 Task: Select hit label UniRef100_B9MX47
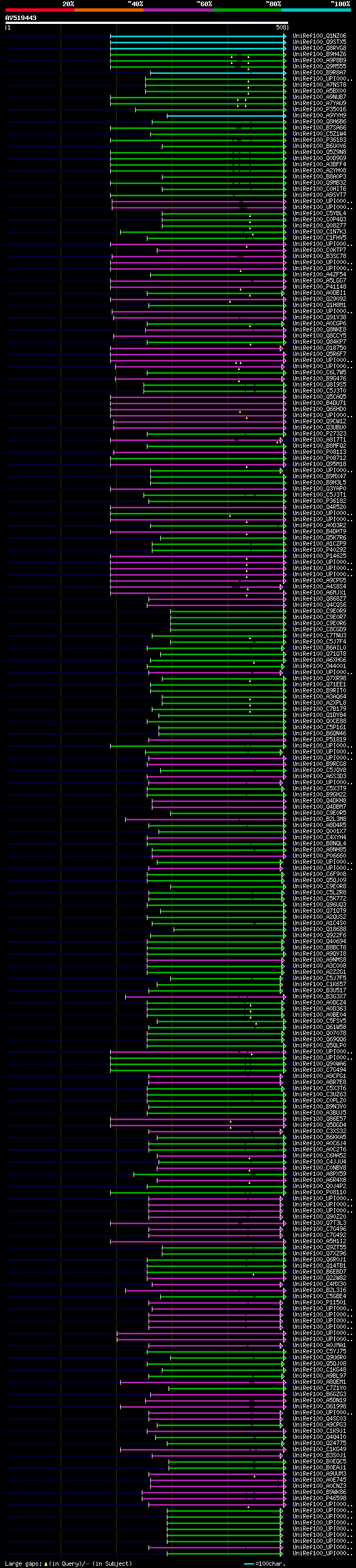tap(319, 477)
